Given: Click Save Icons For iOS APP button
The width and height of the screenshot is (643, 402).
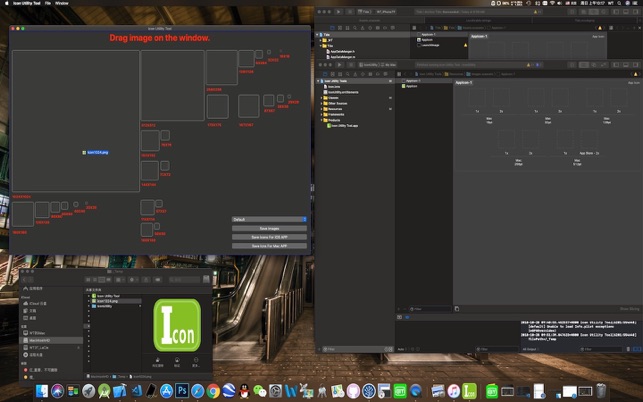Looking at the screenshot, I should 268,236.
